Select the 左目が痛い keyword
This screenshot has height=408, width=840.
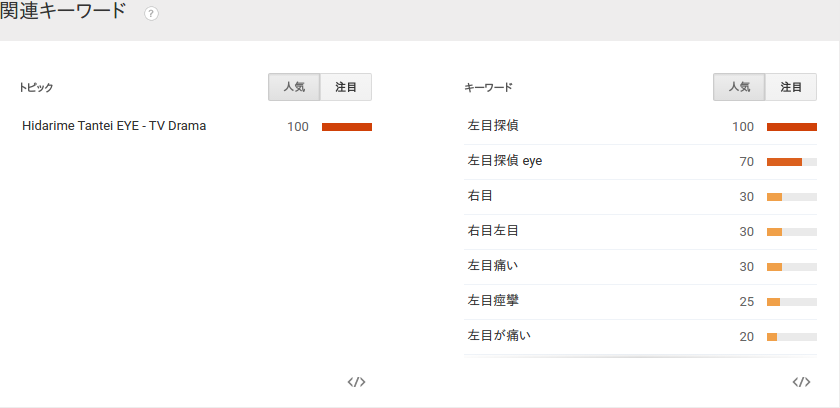(499, 336)
